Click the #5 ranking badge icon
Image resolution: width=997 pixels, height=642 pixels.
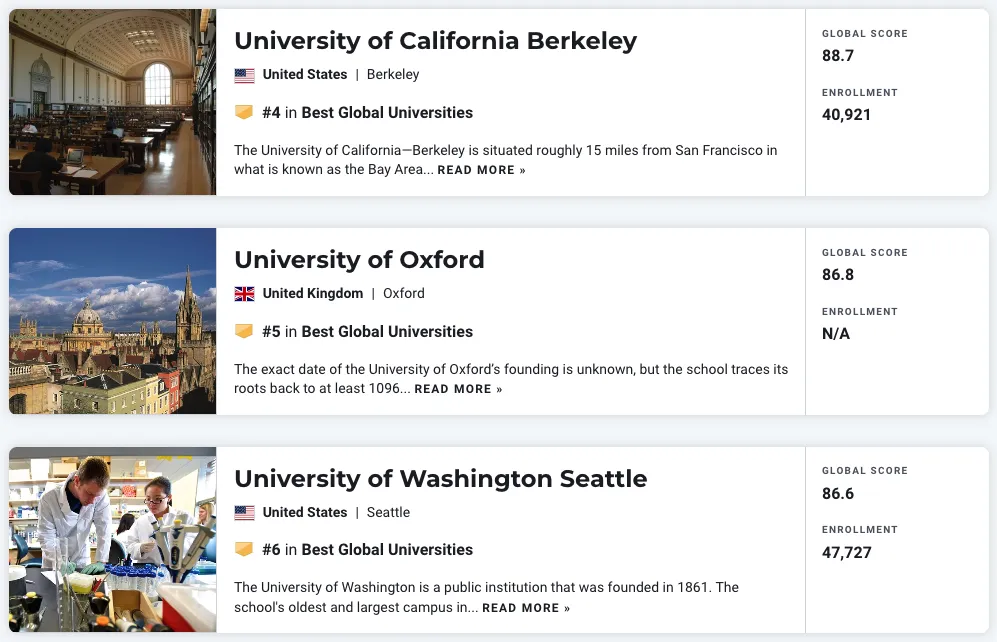point(244,331)
